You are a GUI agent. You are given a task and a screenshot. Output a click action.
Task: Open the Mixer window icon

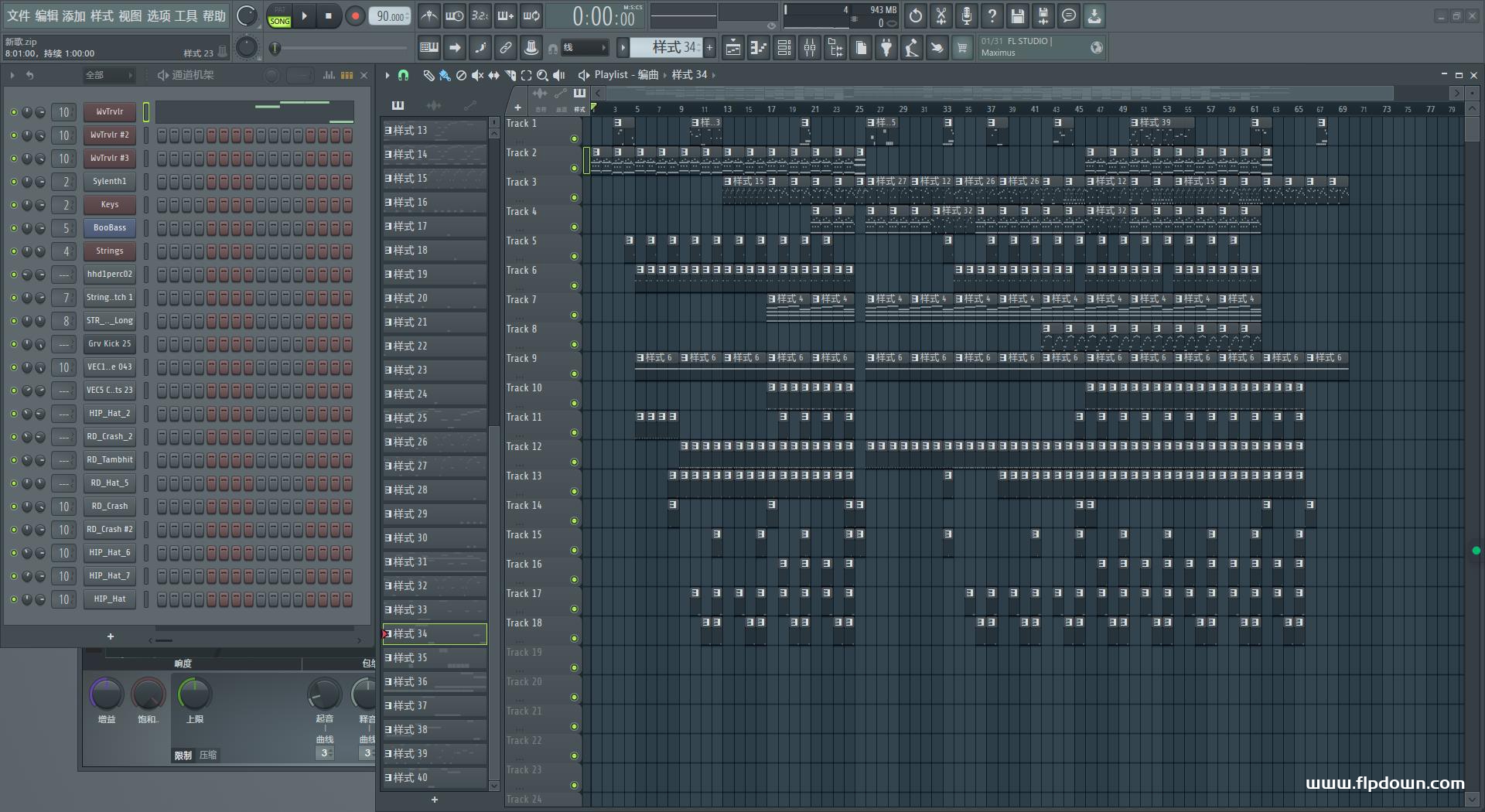tap(810, 48)
